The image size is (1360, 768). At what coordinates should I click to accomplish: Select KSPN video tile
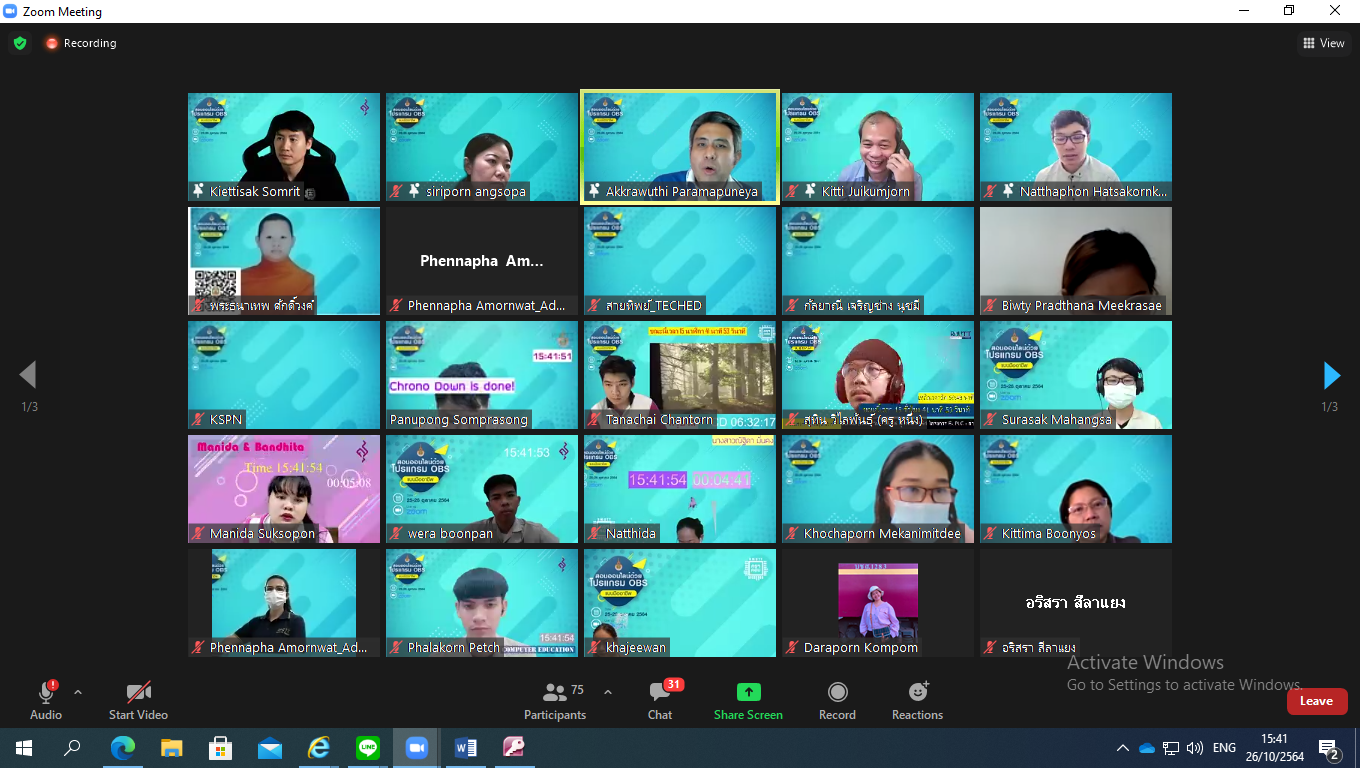coord(284,375)
